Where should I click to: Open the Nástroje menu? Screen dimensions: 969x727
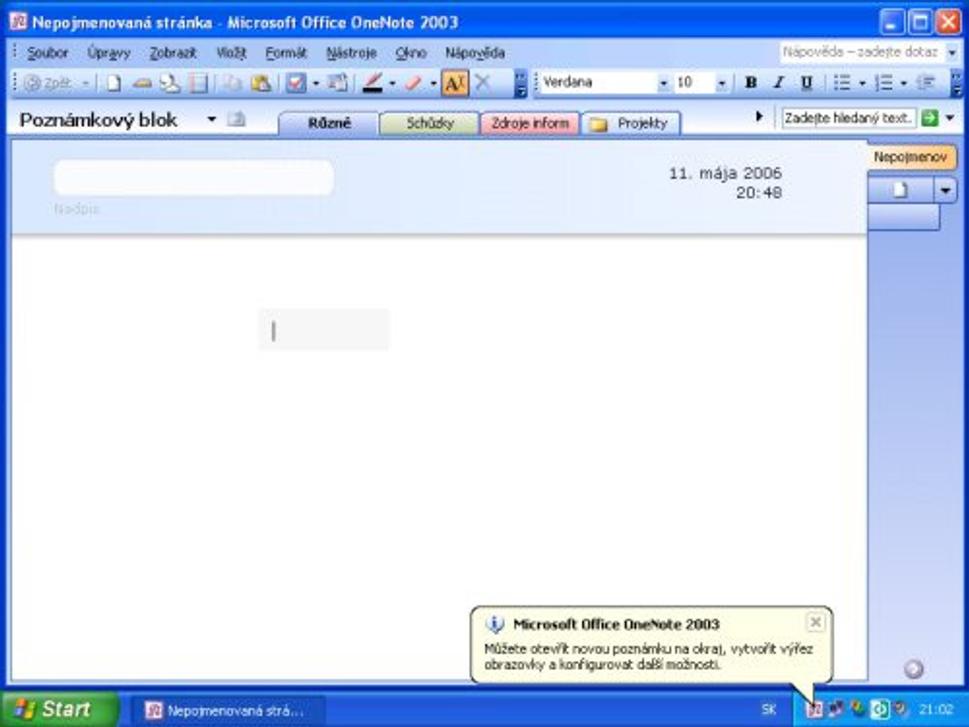(x=351, y=53)
